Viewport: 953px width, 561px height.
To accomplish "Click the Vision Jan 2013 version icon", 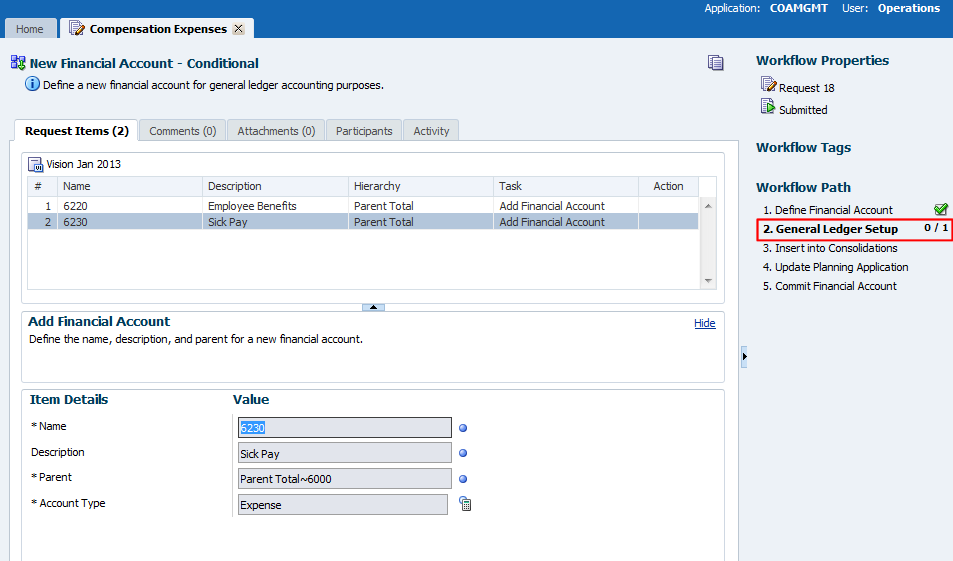I will [x=36, y=164].
